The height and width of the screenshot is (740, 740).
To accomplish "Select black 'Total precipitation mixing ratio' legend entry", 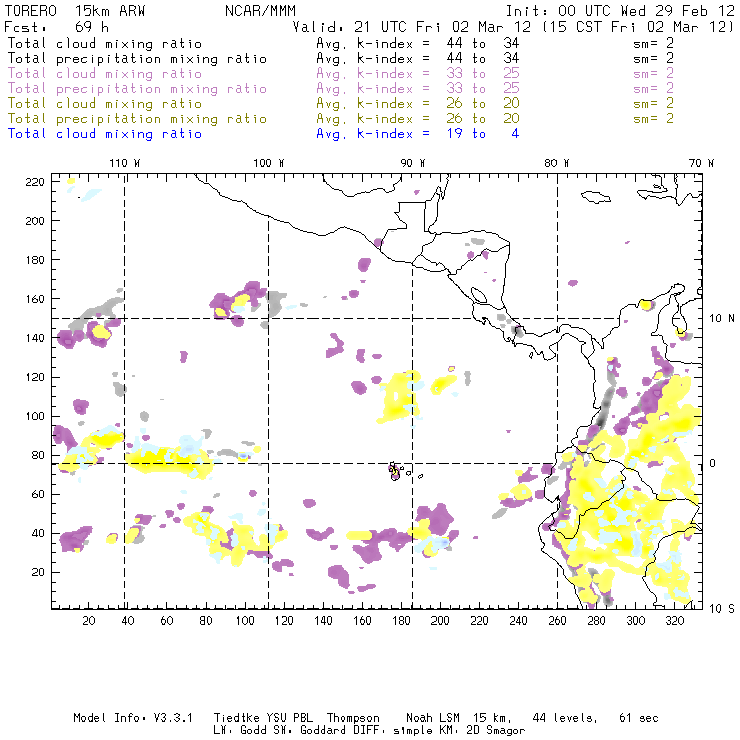I will (x=137, y=59).
